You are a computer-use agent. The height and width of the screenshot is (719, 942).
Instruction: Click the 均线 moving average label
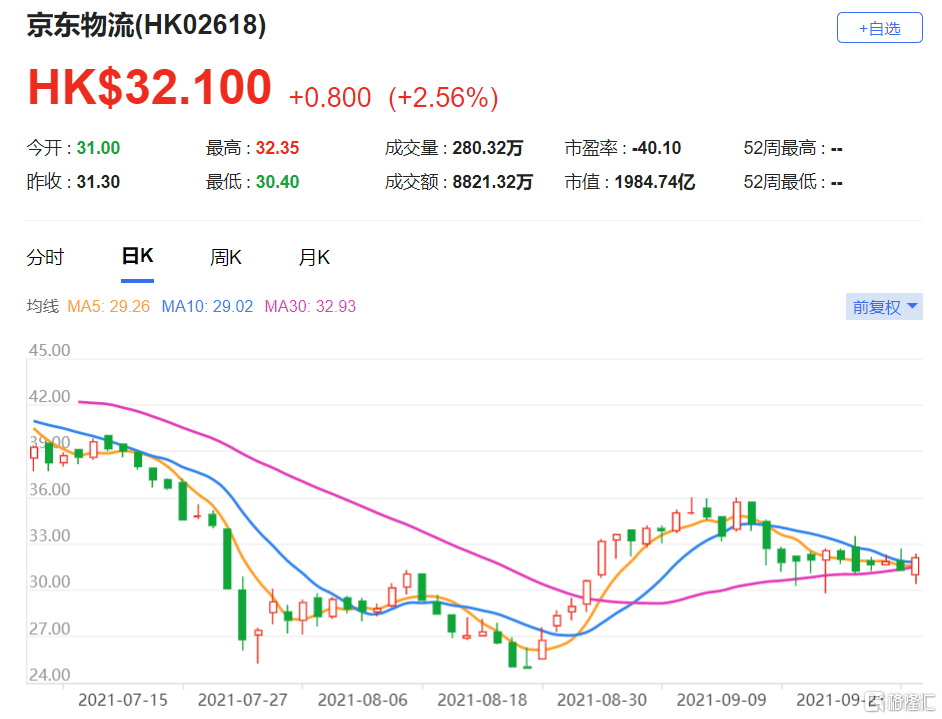click(x=43, y=307)
